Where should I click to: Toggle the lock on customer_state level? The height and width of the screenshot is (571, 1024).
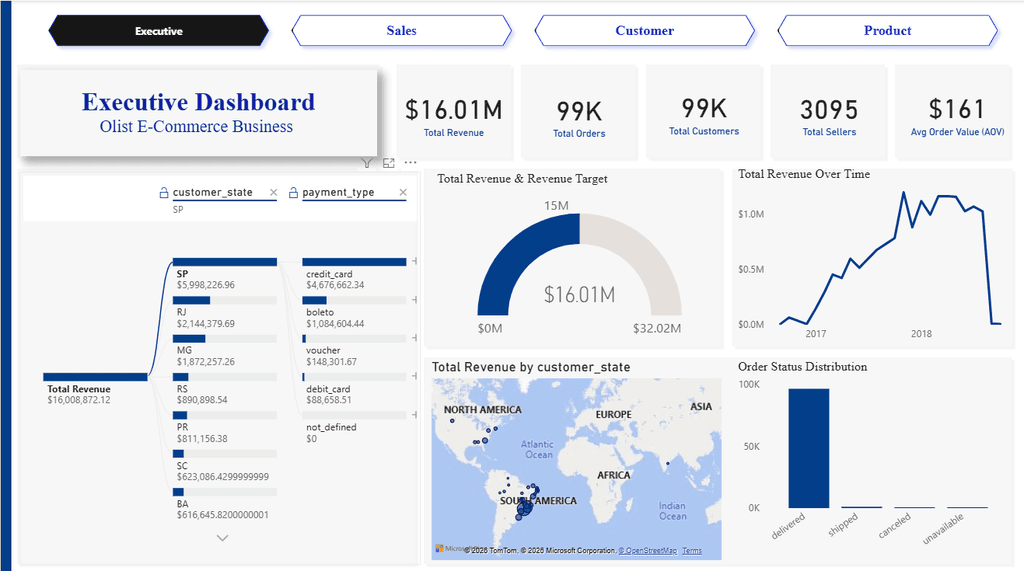click(164, 192)
